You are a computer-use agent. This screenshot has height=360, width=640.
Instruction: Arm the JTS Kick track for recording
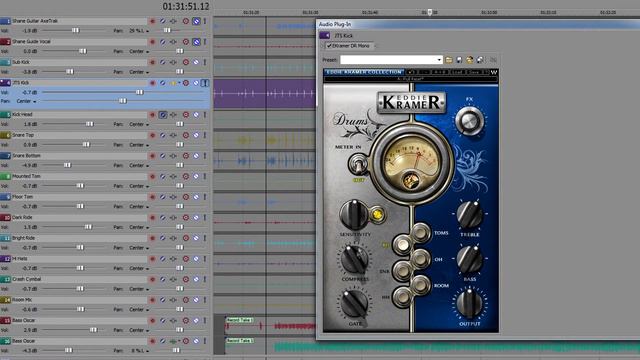click(153, 83)
